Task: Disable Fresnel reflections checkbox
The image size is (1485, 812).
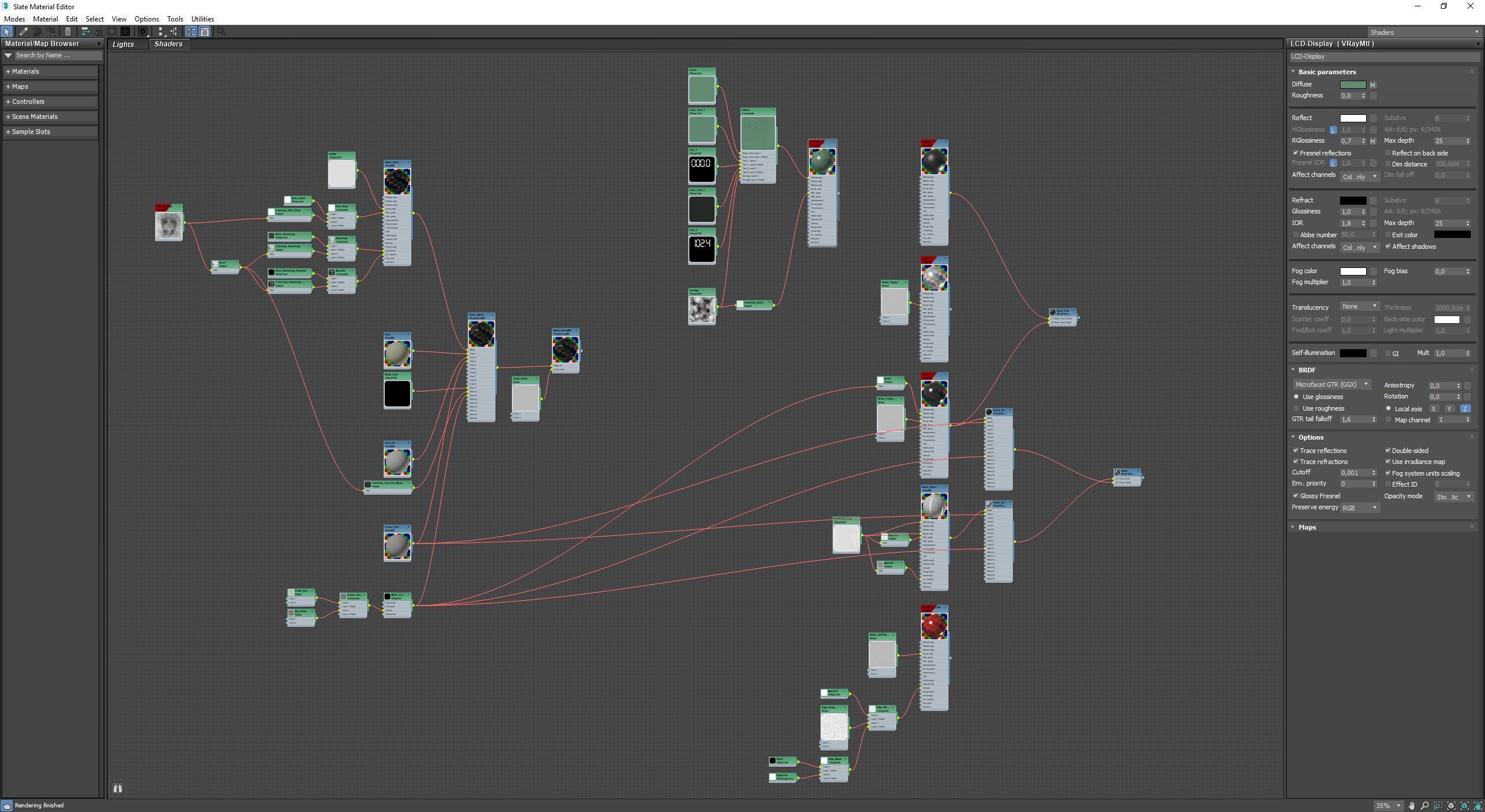Action: tap(1296, 153)
